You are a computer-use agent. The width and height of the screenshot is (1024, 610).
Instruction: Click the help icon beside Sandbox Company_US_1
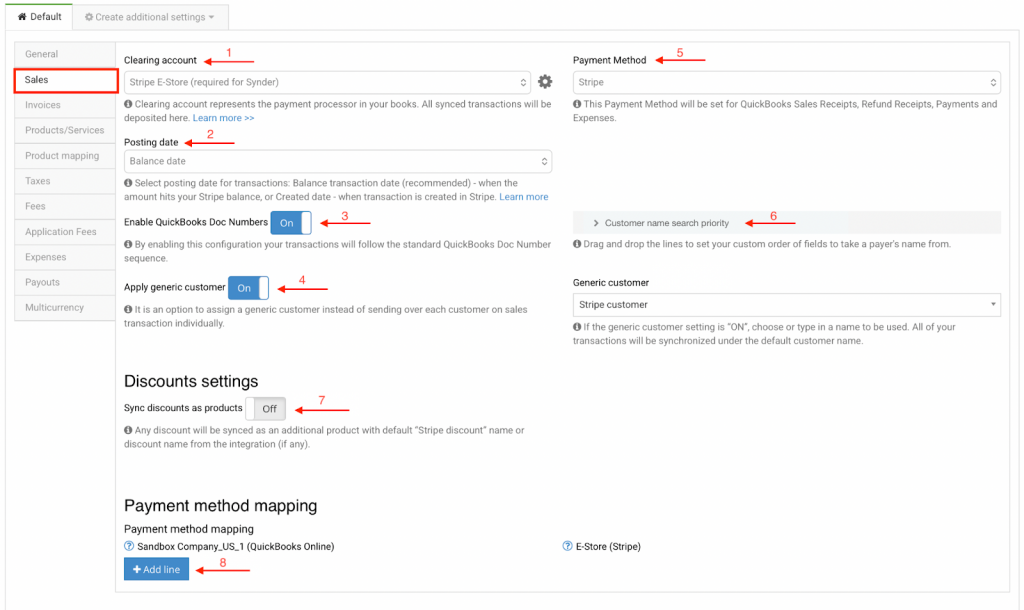coord(129,547)
